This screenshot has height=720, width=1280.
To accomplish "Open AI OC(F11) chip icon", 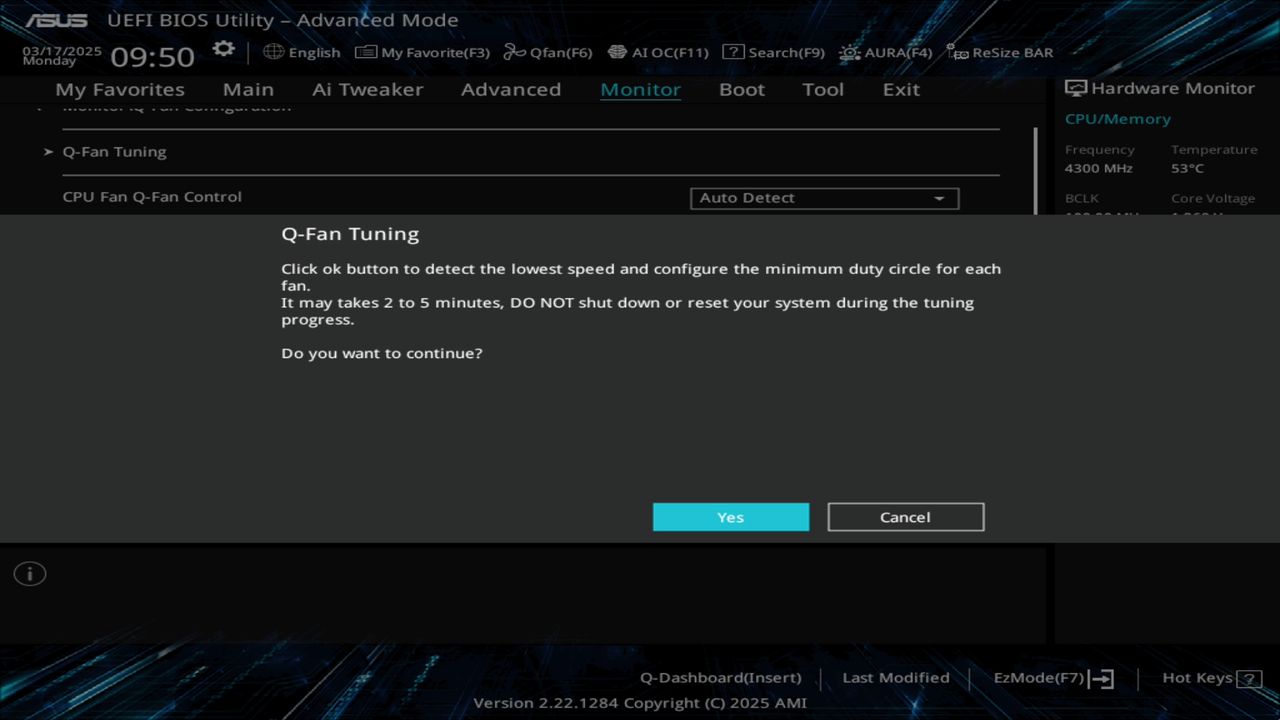I will click(617, 52).
